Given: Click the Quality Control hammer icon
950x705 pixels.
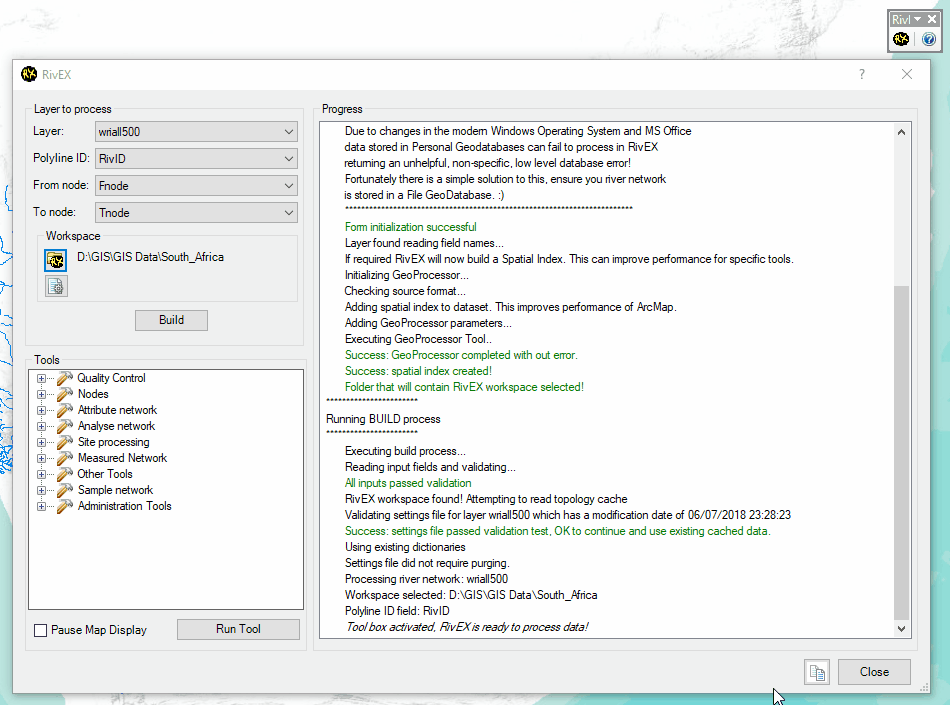Looking at the screenshot, I should [65, 378].
